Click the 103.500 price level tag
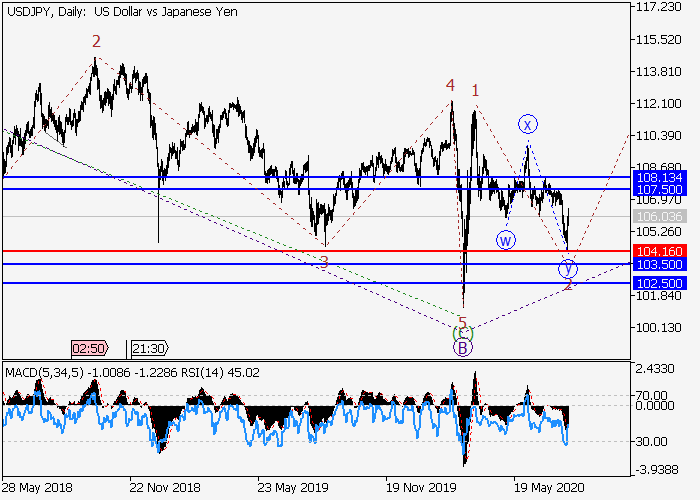Screen dimensions: 700x500 coord(658,264)
